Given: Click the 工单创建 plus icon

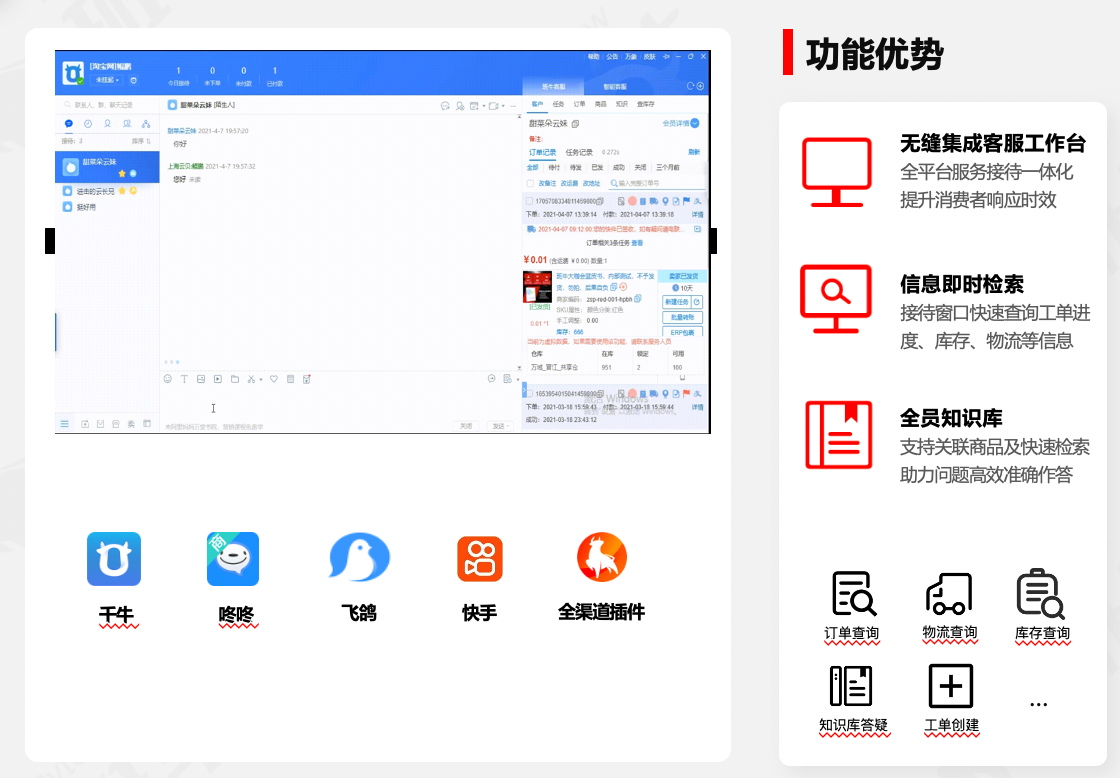Looking at the screenshot, I should 950,686.
